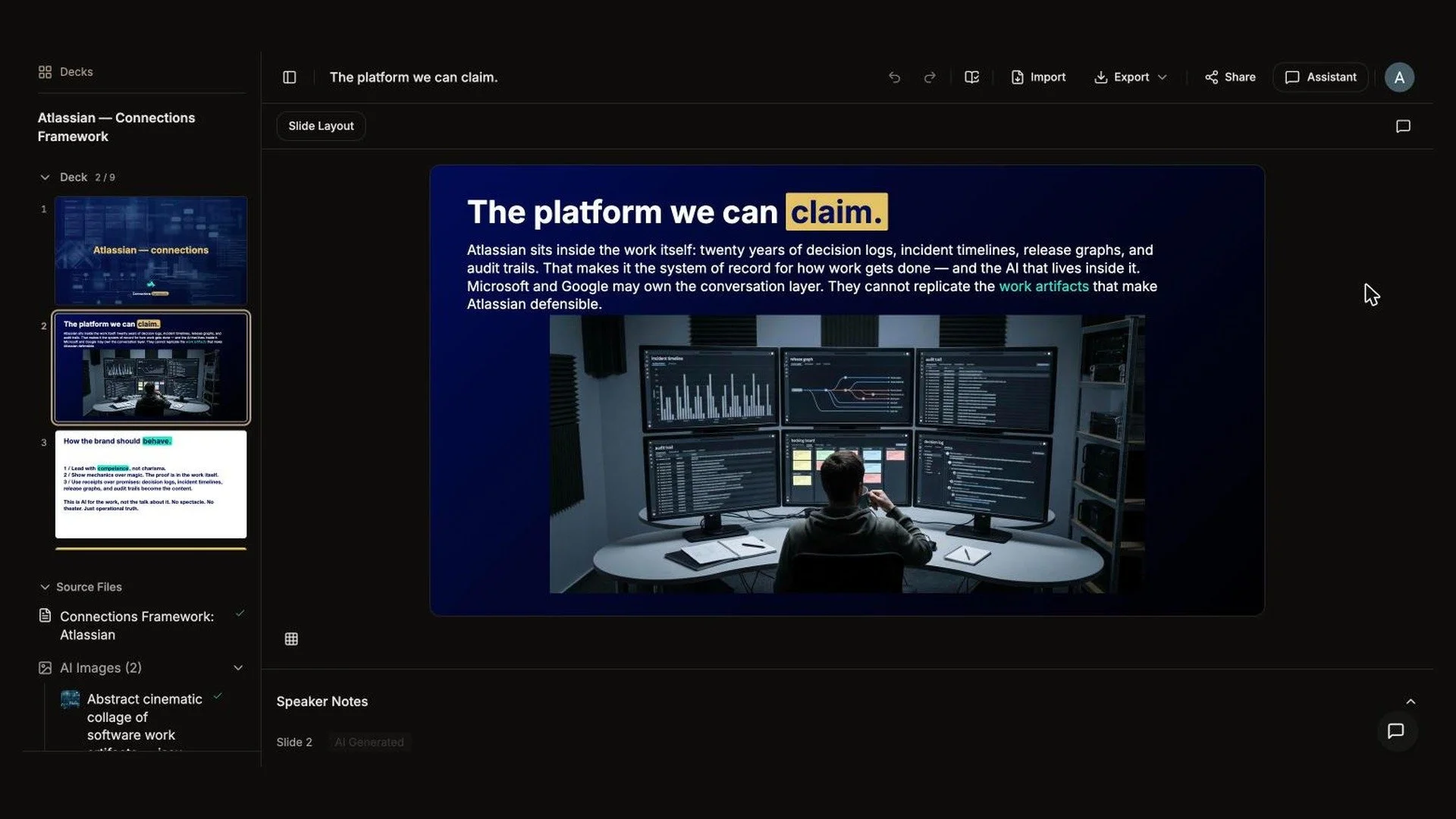Open the Decks grid icon

(45, 72)
